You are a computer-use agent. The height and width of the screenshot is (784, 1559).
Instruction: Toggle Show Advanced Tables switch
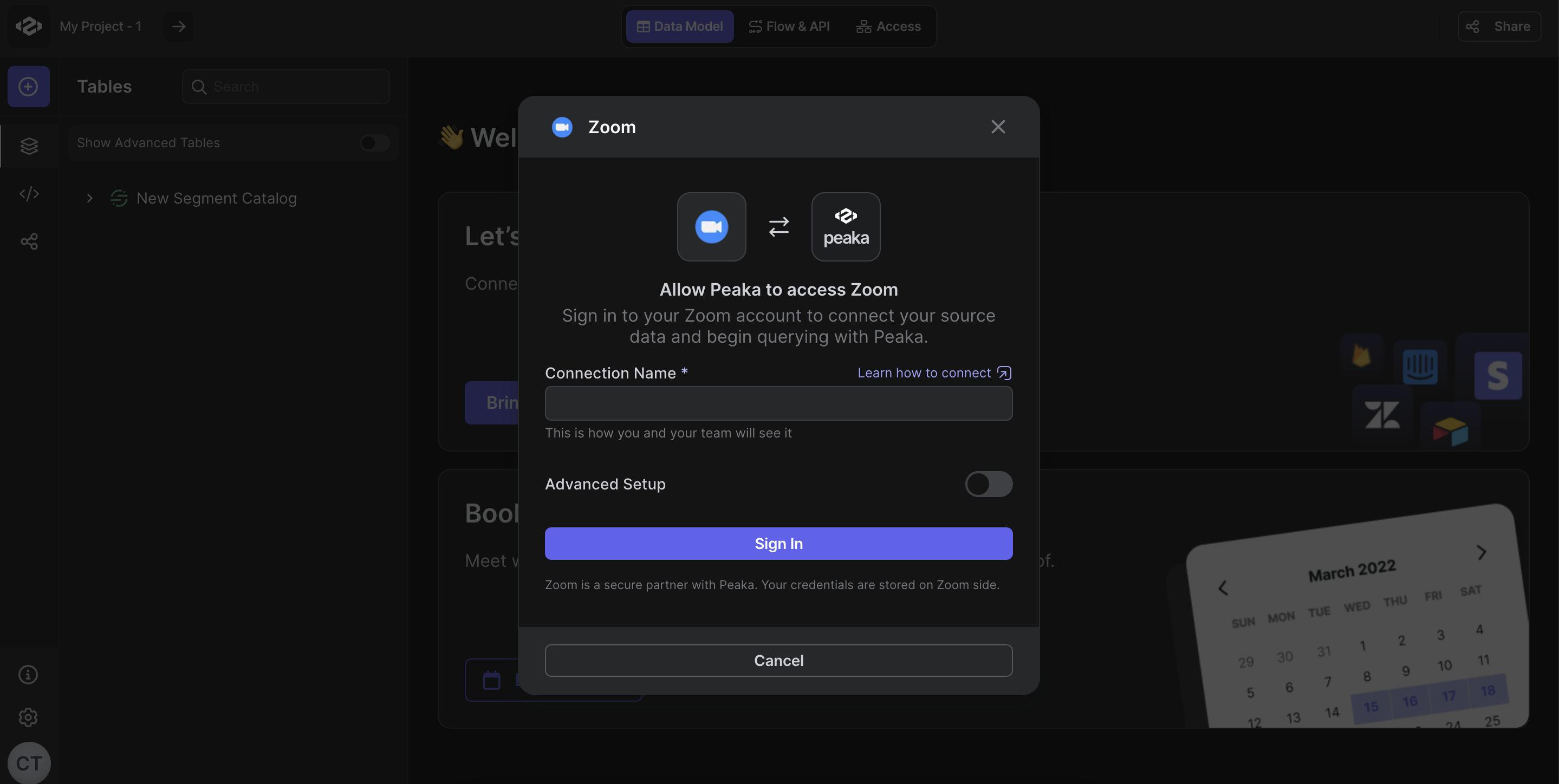(375, 143)
